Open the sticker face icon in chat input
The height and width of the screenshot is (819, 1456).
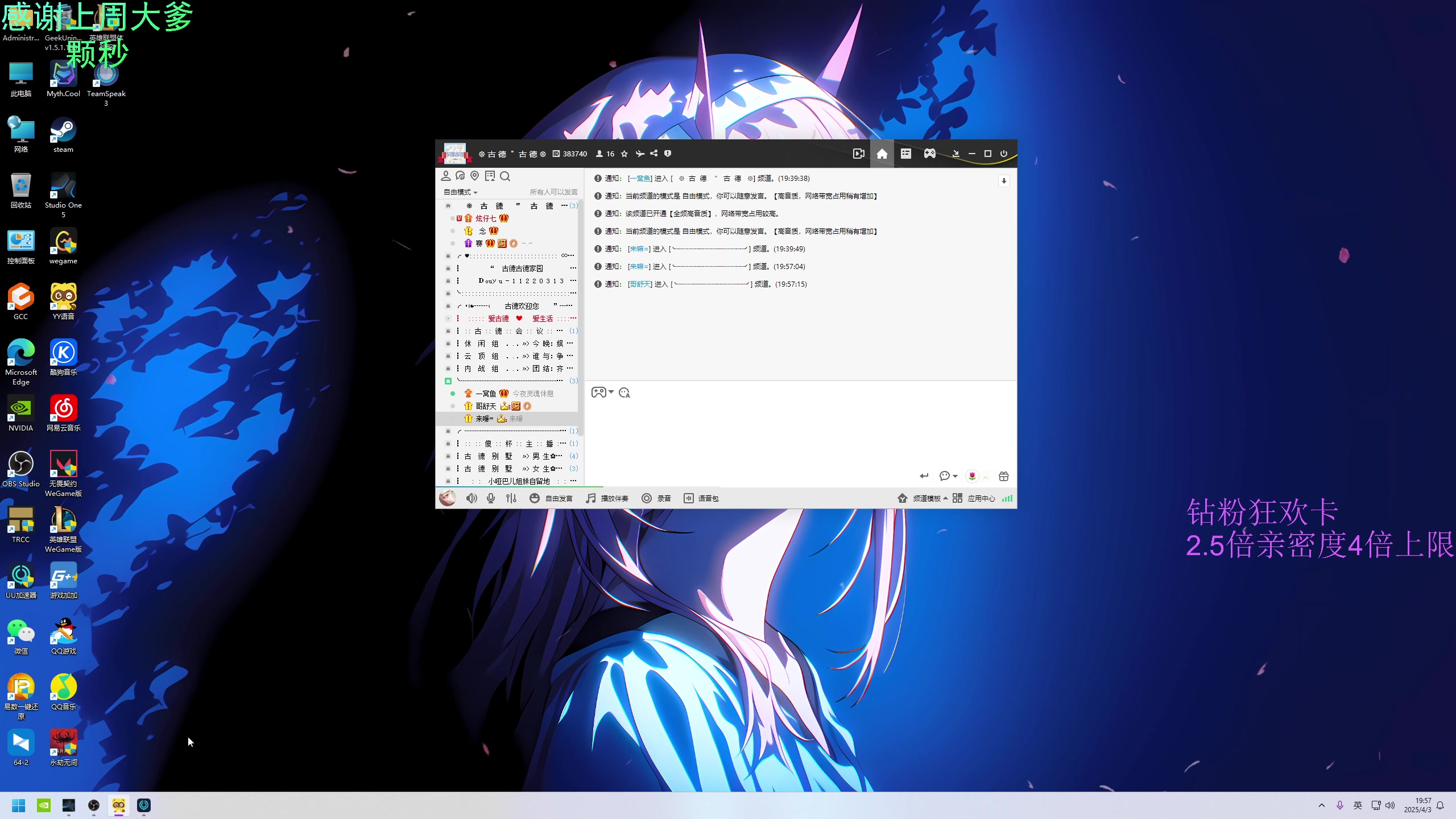pyautogui.click(x=624, y=392)
